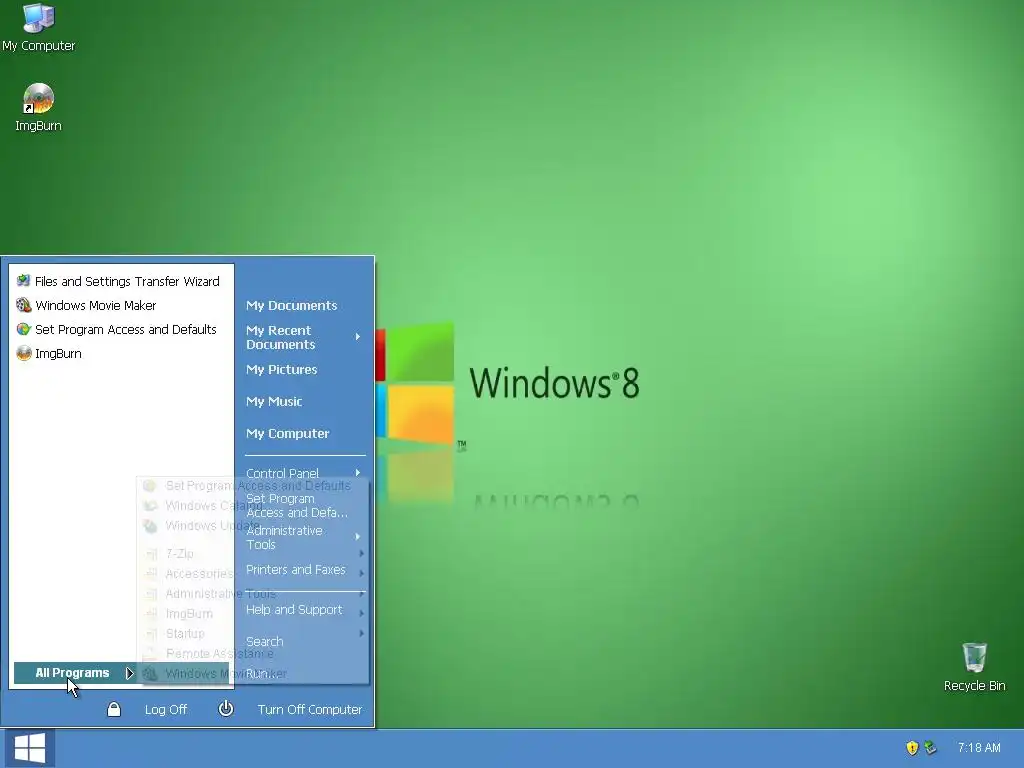Select the Recycle Bin desktop icon
Viewport: 1024px width, 768px height.
coord(974,667)
